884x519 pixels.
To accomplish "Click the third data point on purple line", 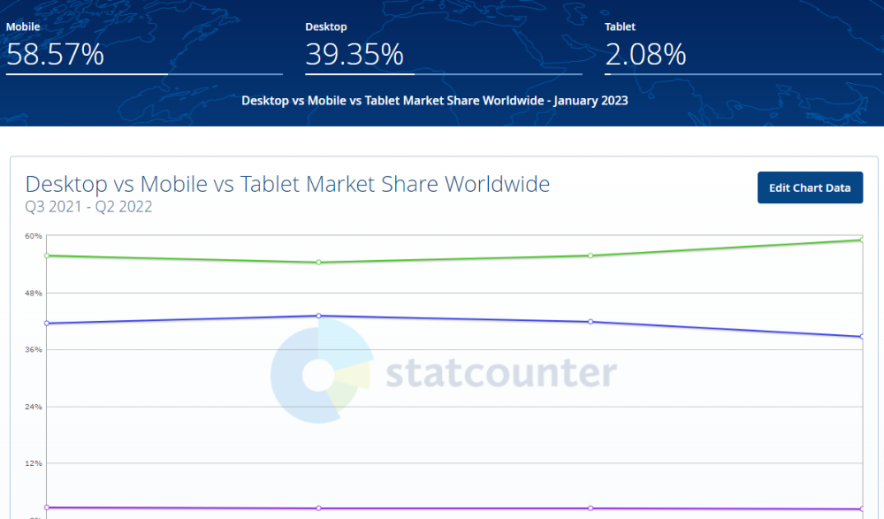I will 591,508.
